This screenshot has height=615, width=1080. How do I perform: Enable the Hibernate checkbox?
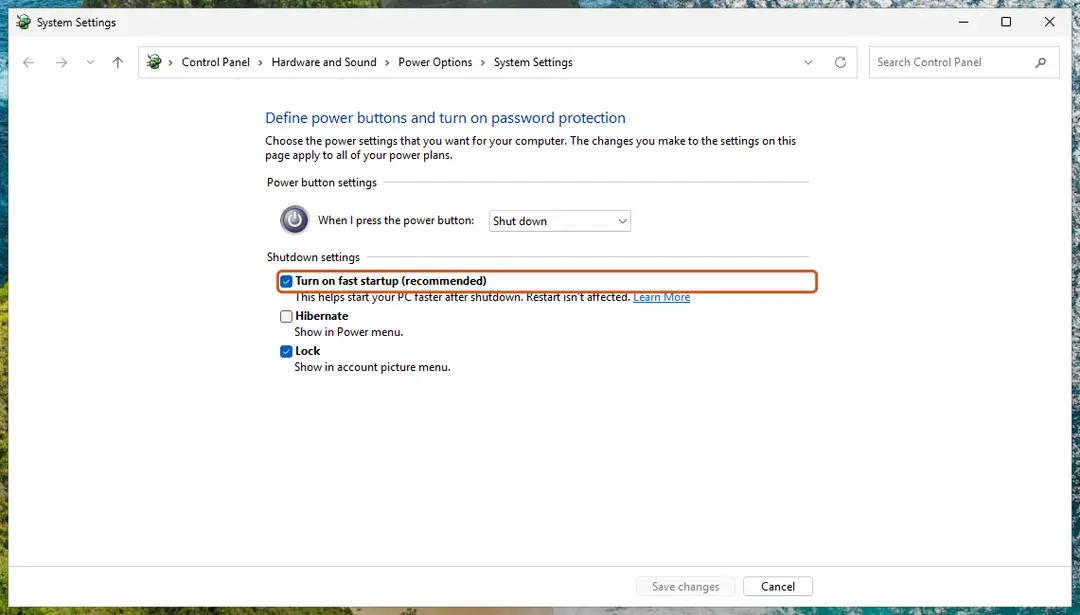286,316
